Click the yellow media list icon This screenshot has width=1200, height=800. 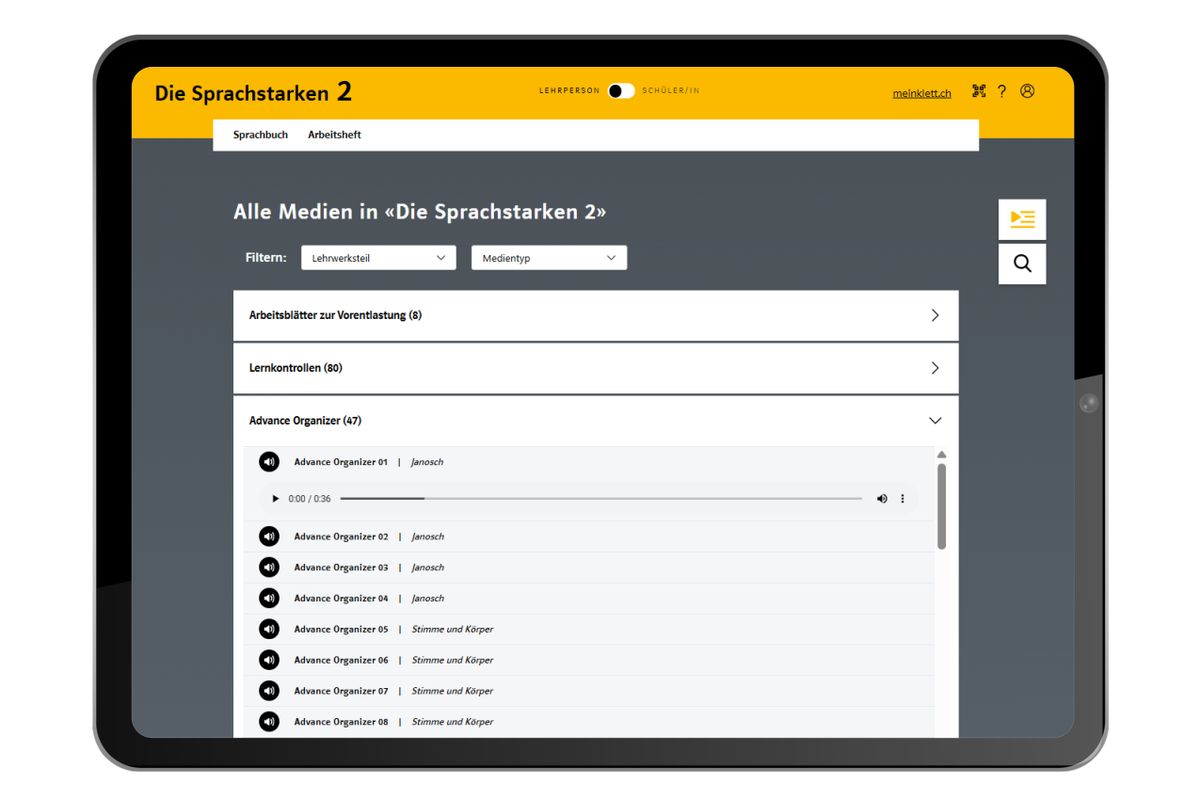coord(1022,219)
